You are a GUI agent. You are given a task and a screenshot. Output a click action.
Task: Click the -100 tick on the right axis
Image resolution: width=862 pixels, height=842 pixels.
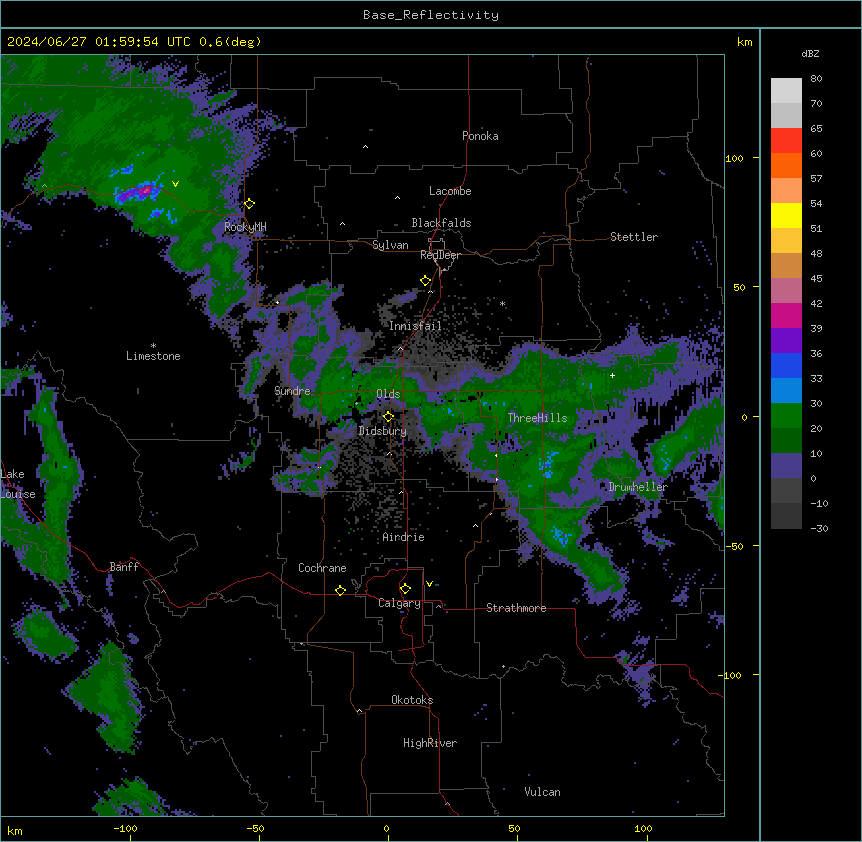click(731, 675)
